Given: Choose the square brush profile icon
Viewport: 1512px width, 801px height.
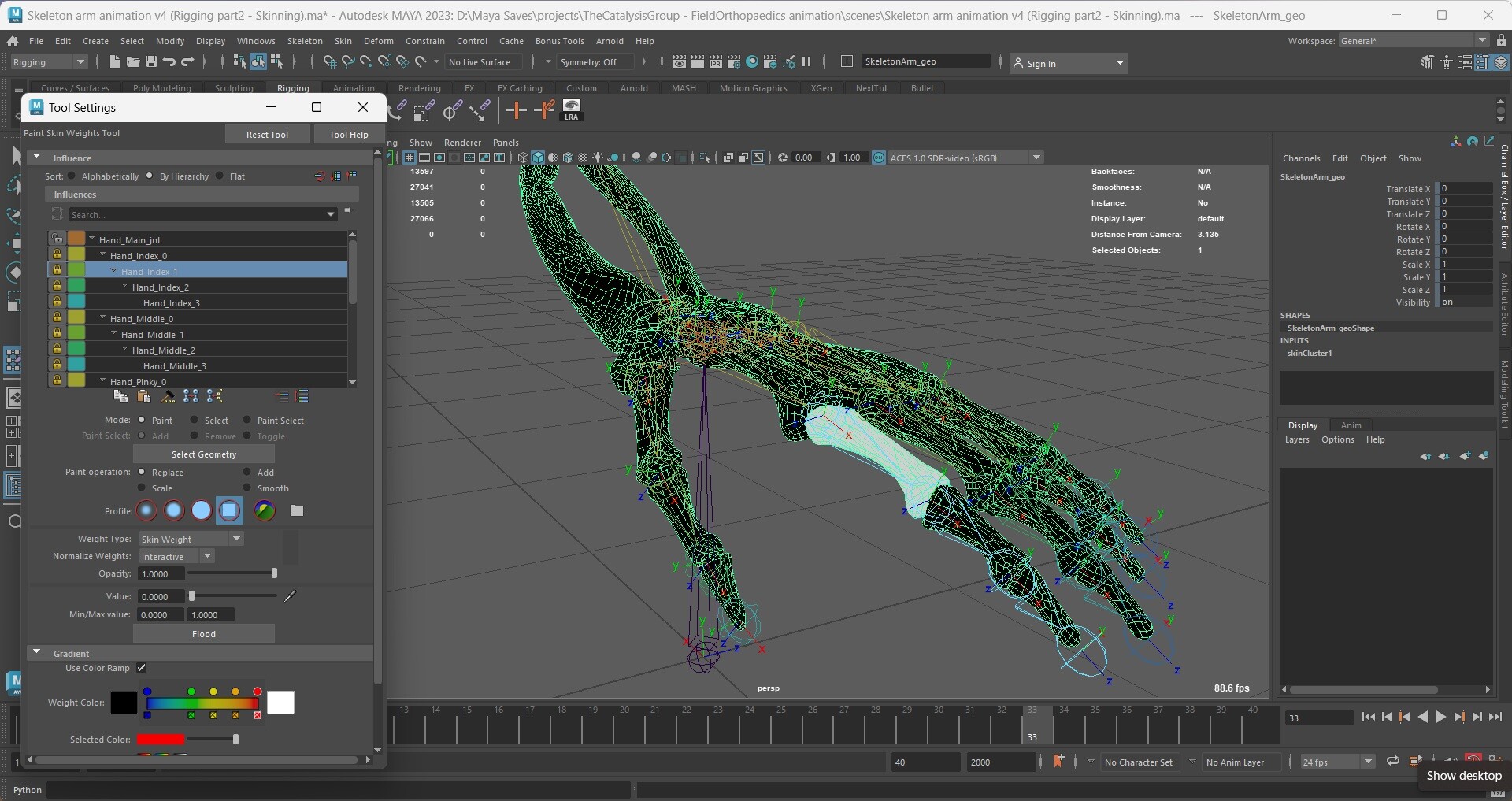Looking at the screenshot, I should 229,511.
